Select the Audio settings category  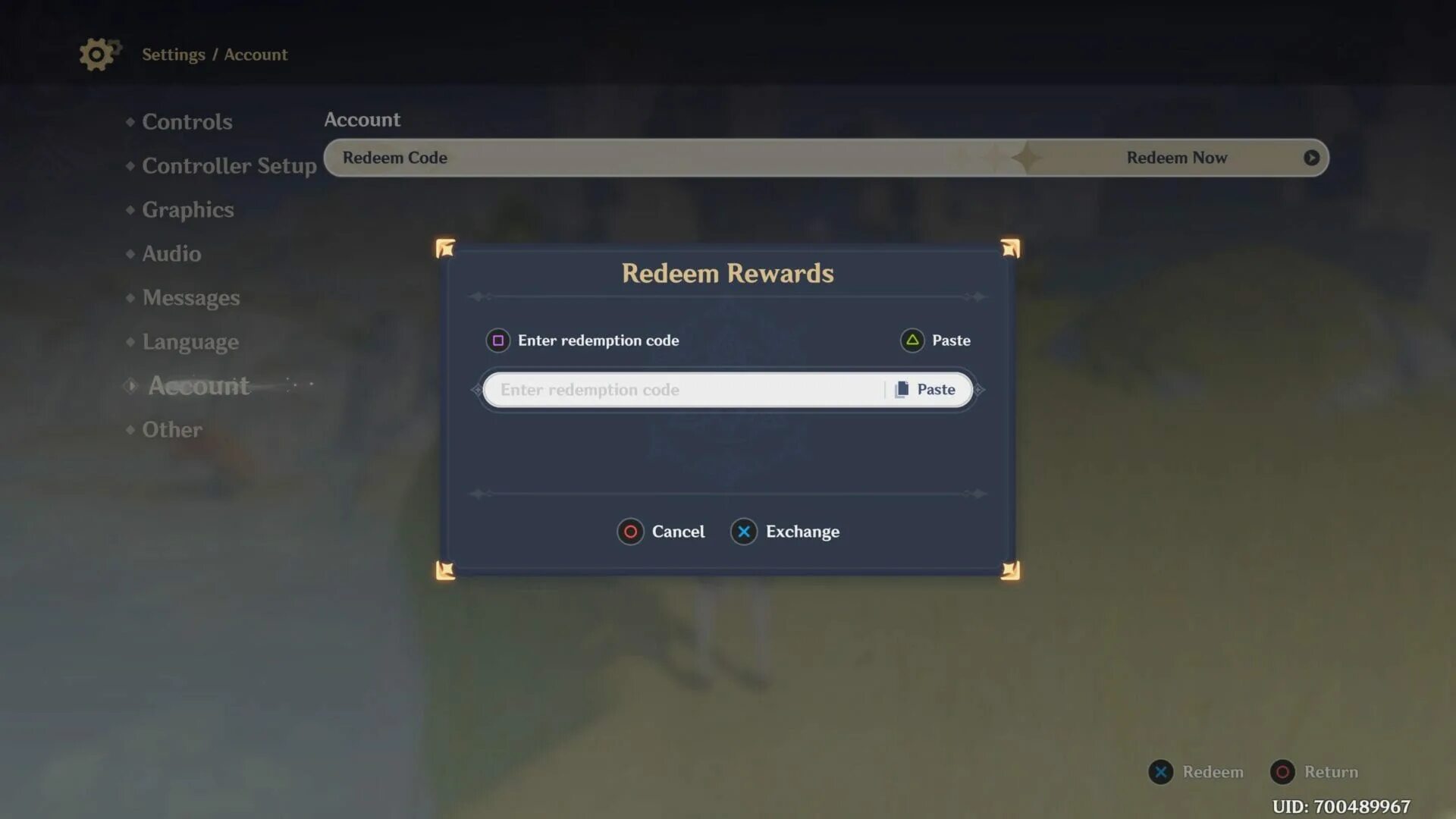171,254
